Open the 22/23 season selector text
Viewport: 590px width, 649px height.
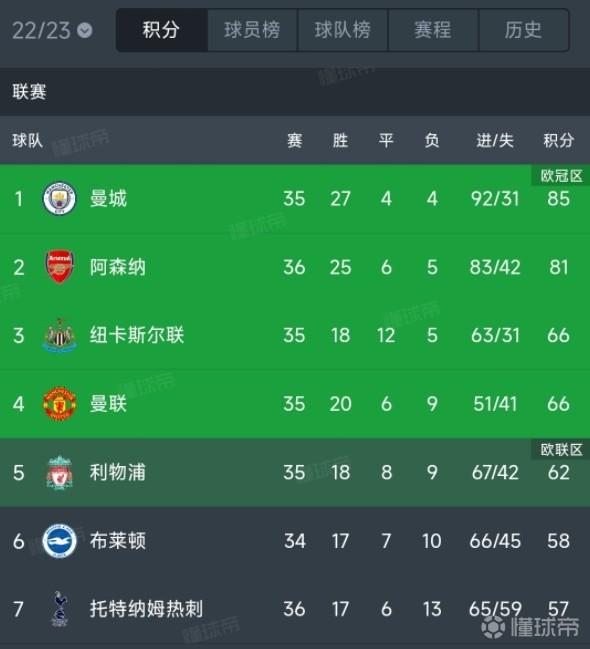pyautogui.click(x=41, y=30)
